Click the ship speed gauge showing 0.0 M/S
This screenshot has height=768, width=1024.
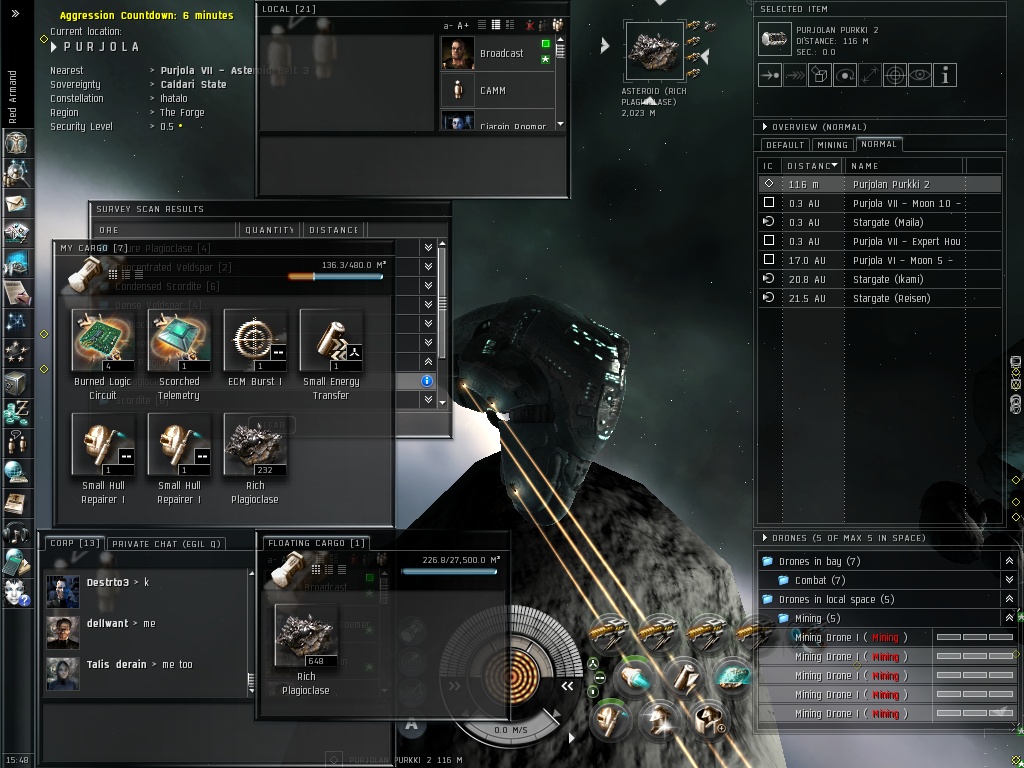(x=511, y=729)
